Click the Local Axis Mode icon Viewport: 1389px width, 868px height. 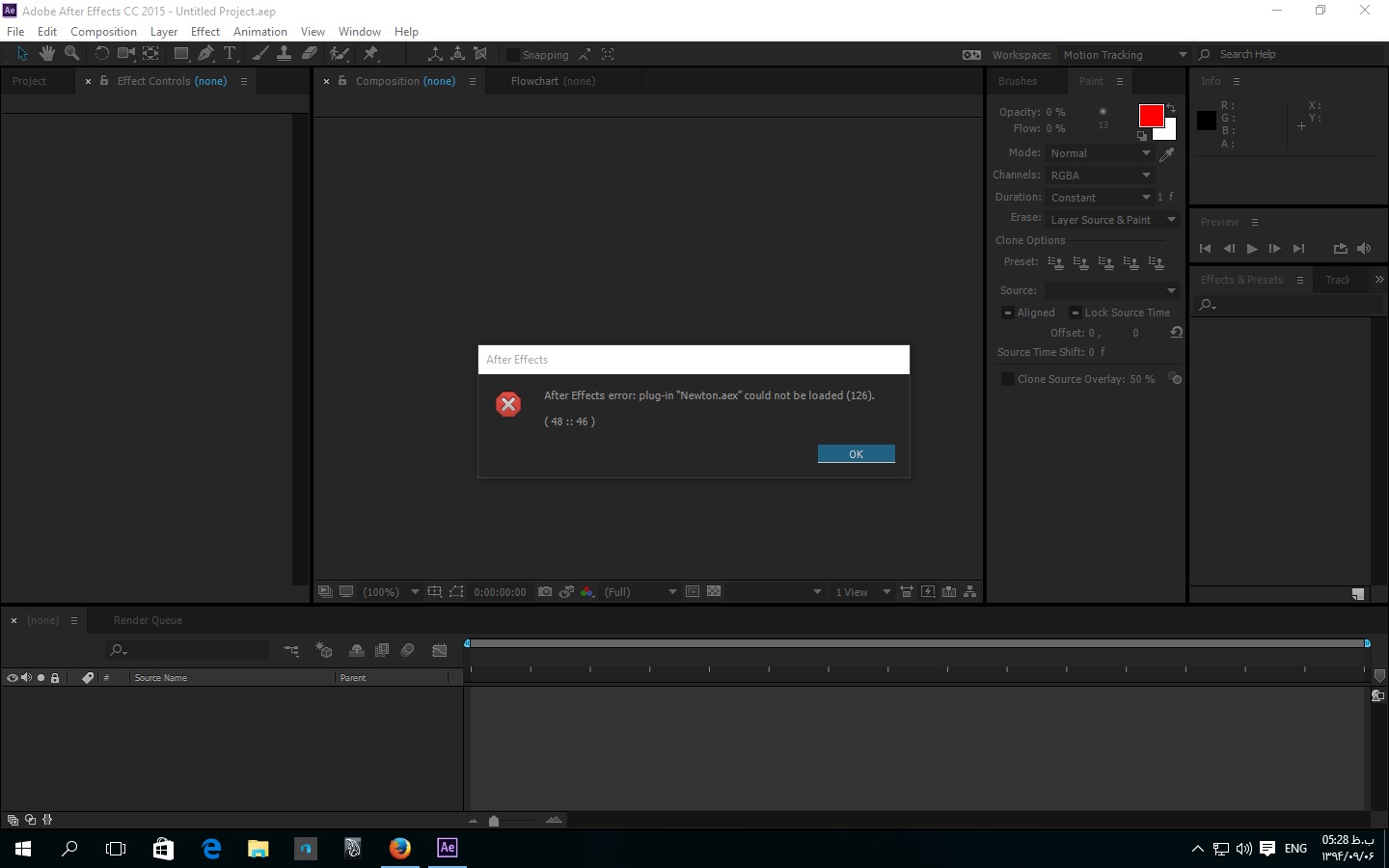[435, 54]
